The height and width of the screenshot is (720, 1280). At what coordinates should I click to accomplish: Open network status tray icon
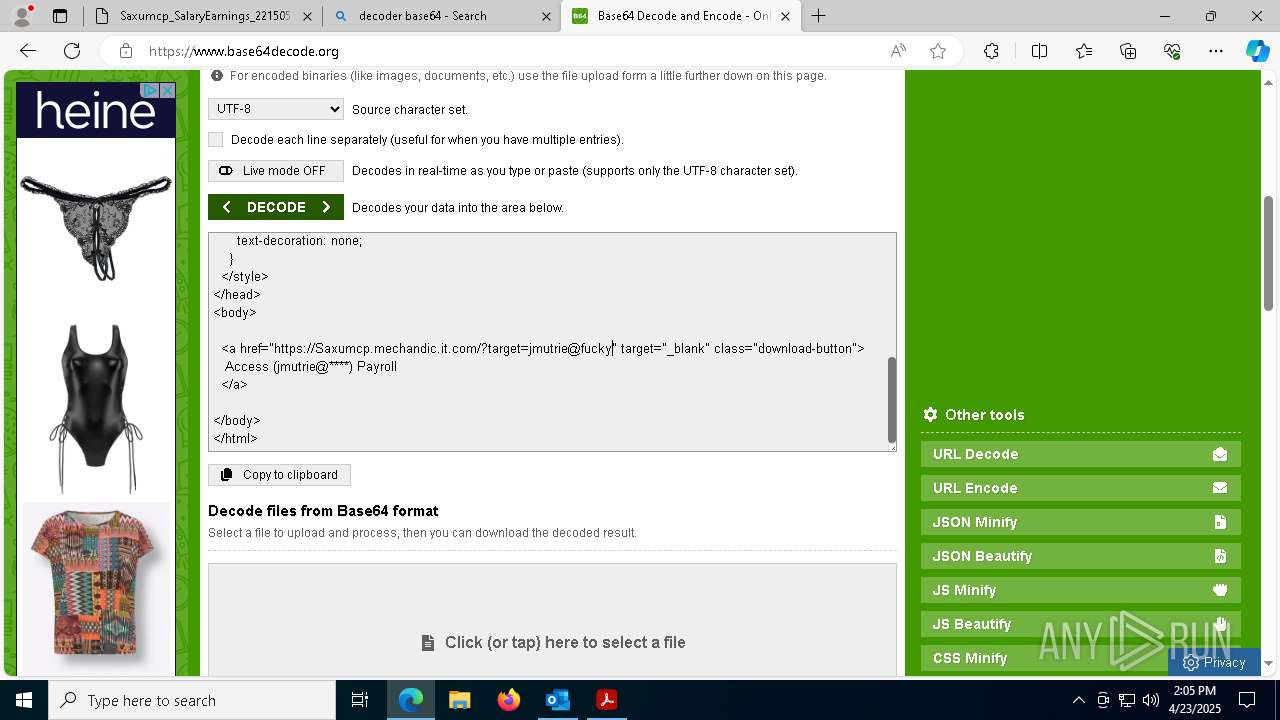[x=1126, y=700]
